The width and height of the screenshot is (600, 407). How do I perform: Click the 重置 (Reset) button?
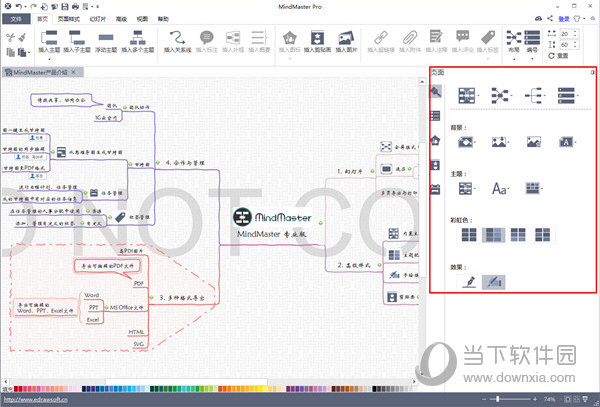[558, 56]
